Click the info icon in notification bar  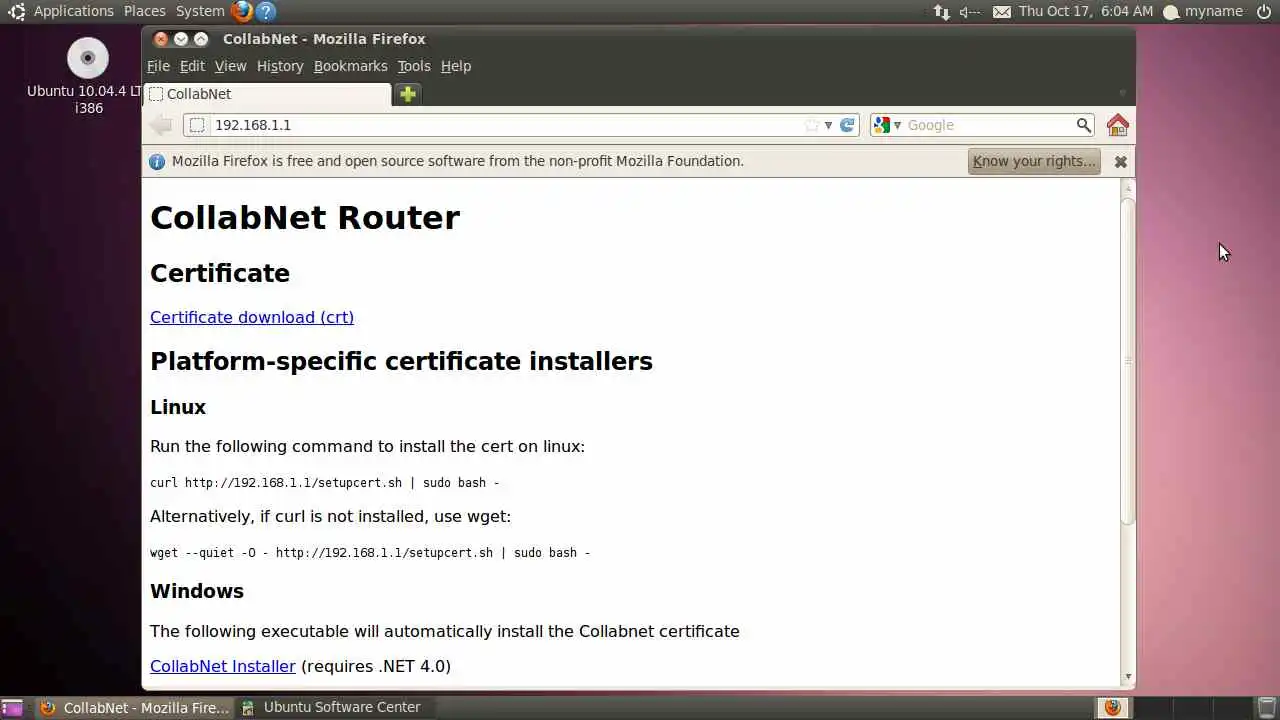pyautogui.click(x=157, y=161)
